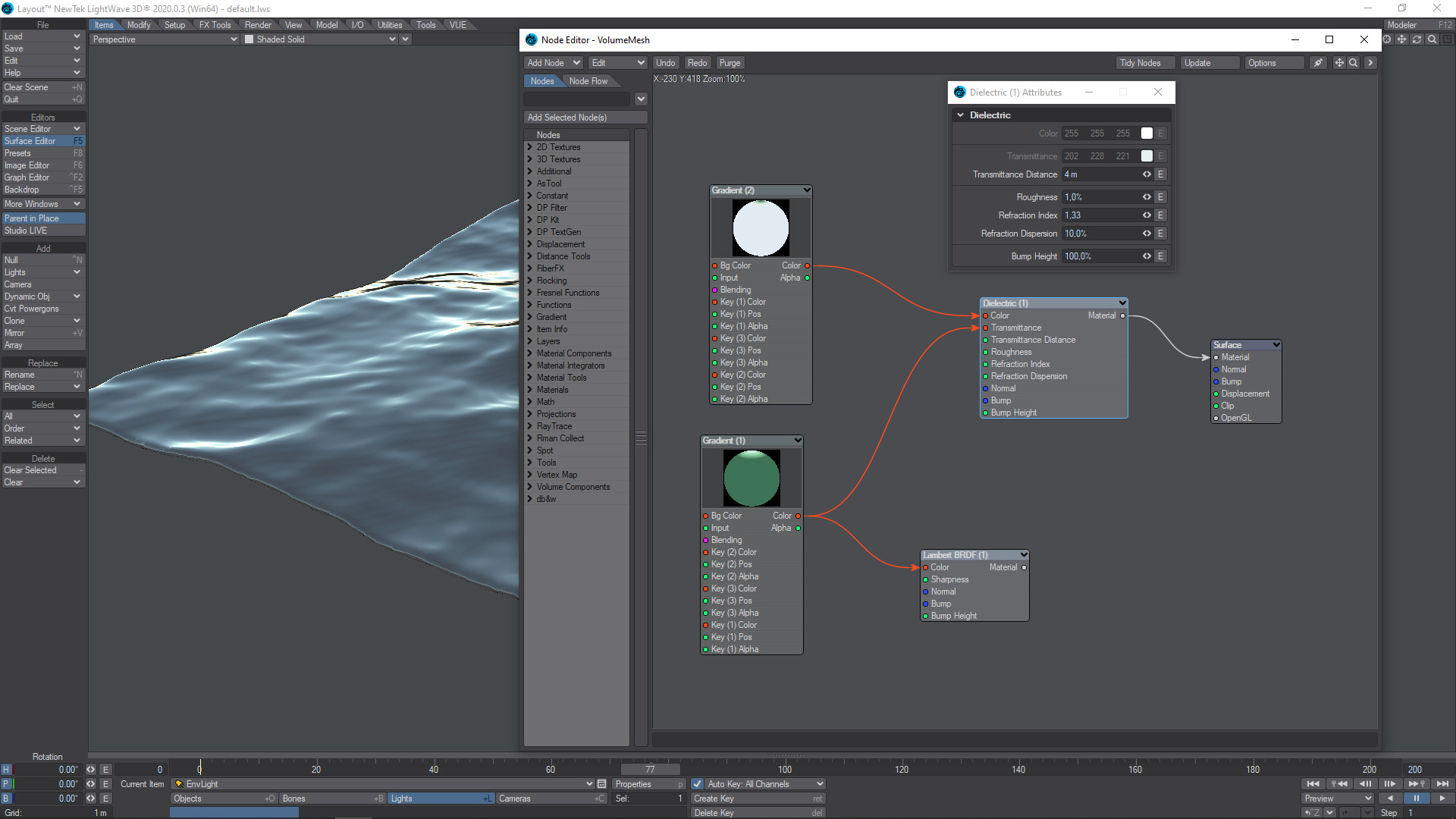Screen dimensions: 1456x819
Task: Open the Render menu tab
Action: click(x=258, y=25)
